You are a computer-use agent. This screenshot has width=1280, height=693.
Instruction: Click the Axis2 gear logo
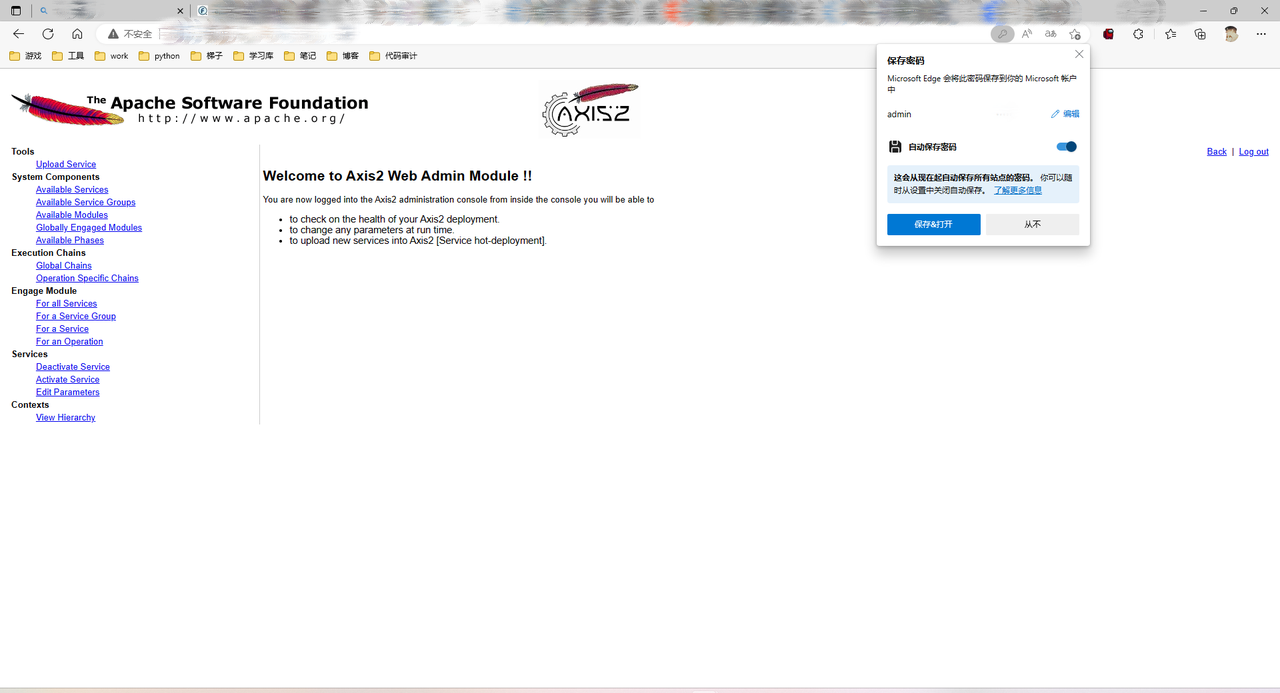[x=590, y=110]
